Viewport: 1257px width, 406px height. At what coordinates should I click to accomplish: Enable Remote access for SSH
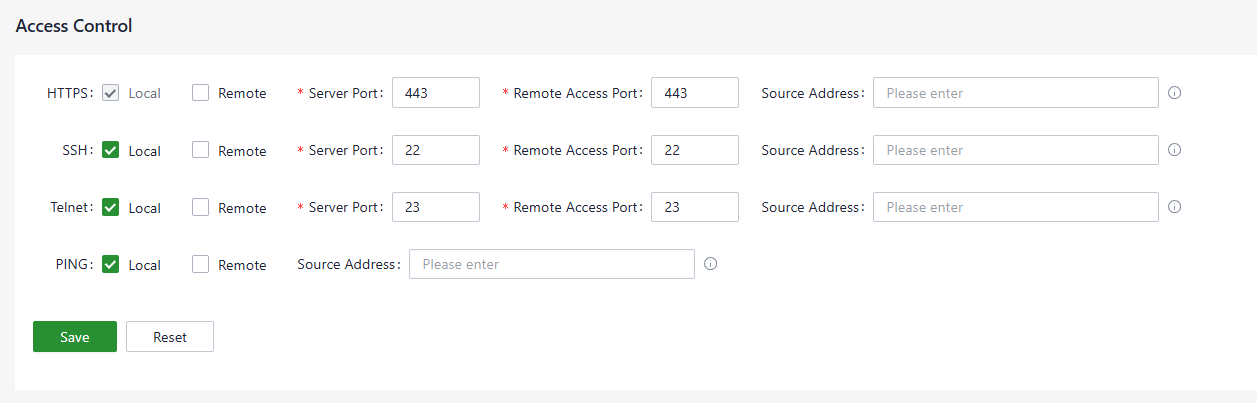pyautogui.click(x=201, y=150)
